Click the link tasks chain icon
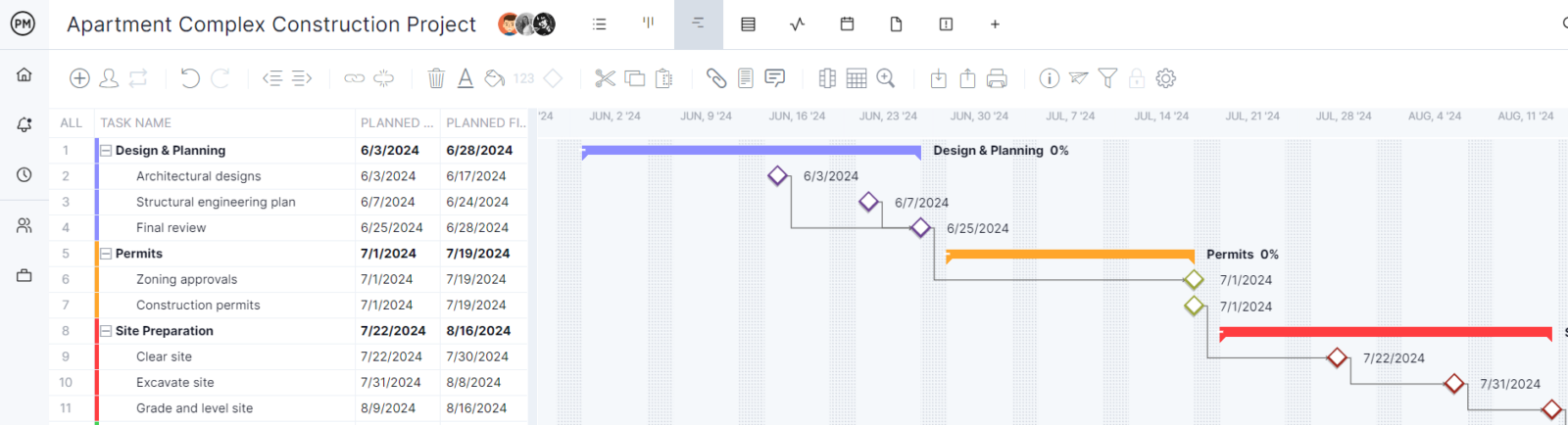This screenshot has height=425, width=1568. coord(354,78)
